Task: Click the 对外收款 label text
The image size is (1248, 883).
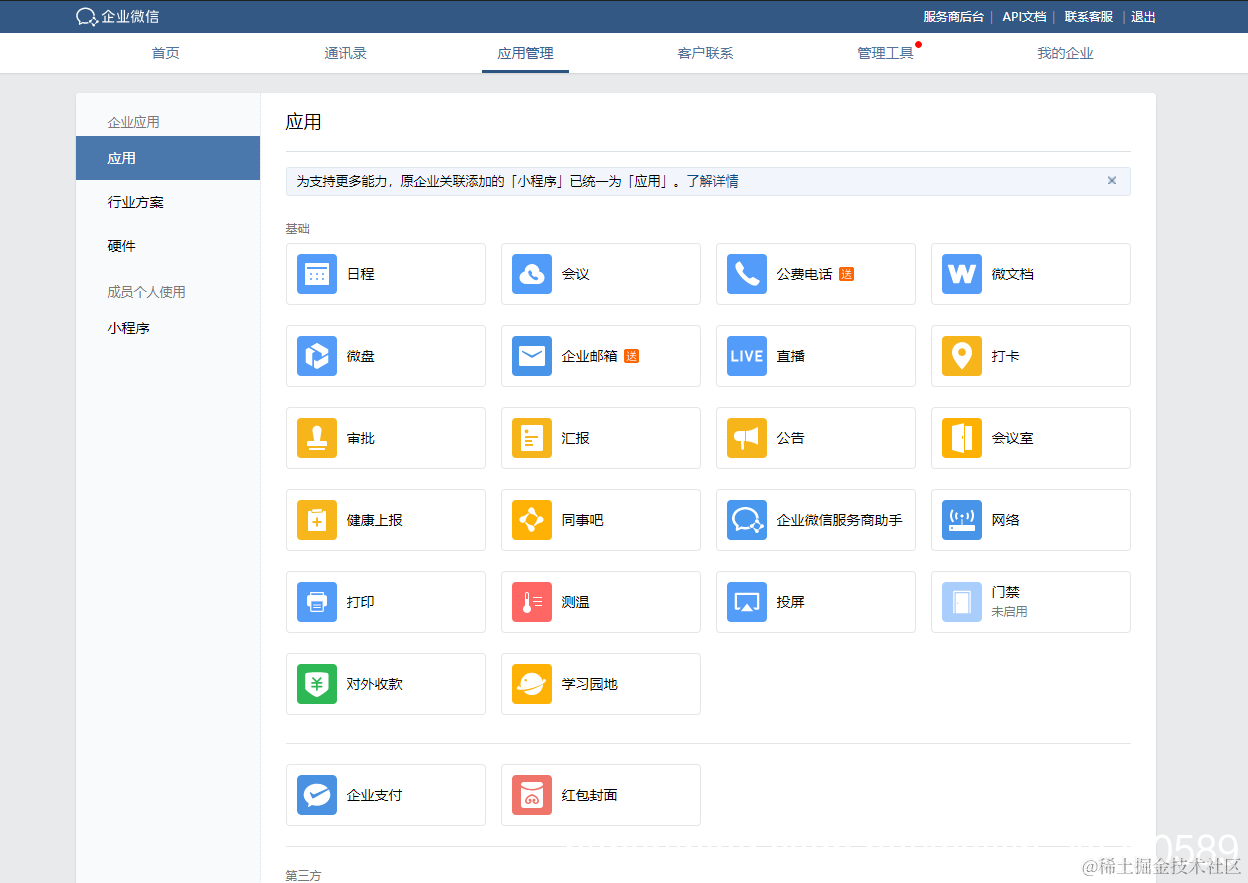Action: pyautogui.click(x=375, y=684)
